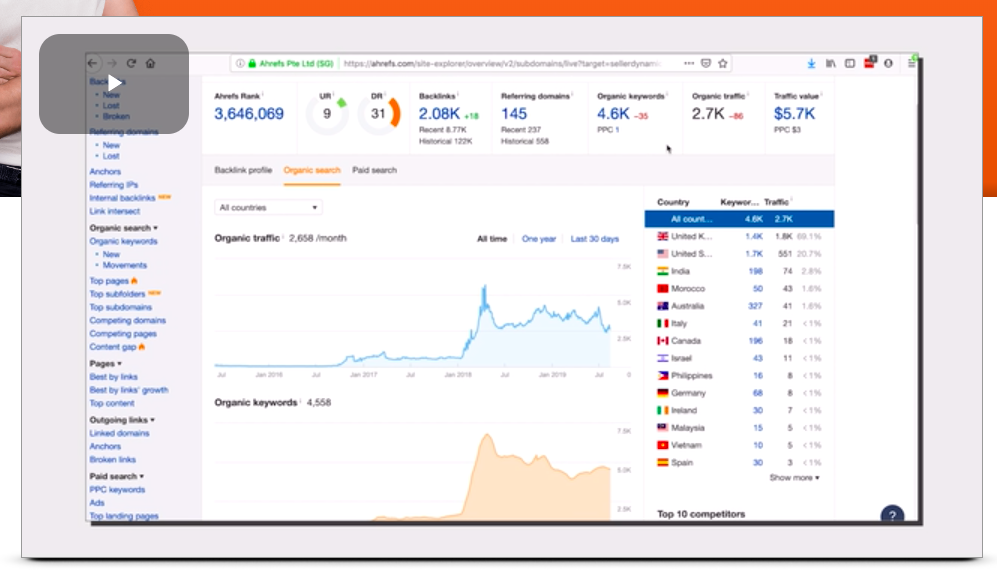Reload the page with the refresh icon
The image size is (997, 580).
click(x=131, y=63)
